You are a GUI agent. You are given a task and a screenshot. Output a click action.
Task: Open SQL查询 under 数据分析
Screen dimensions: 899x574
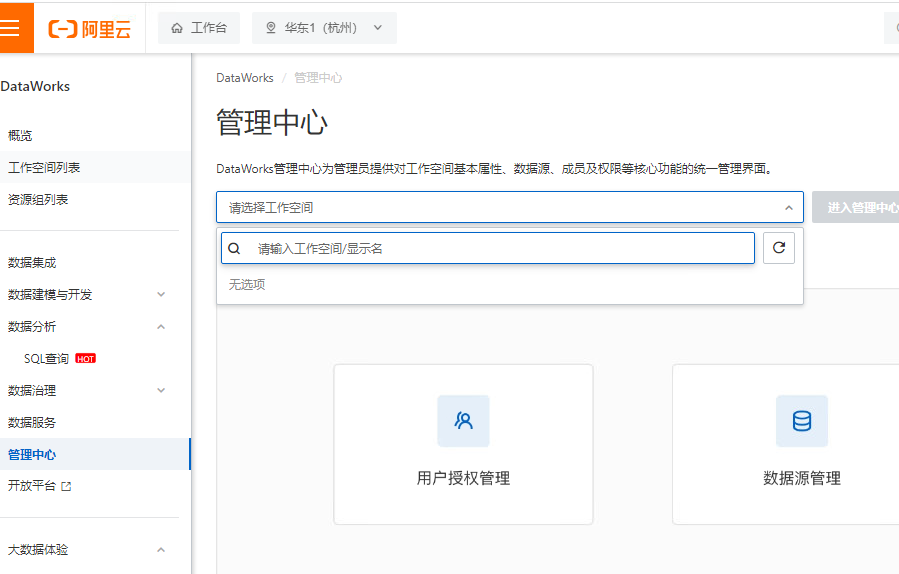pyautogui.click(x=46, y=359)
